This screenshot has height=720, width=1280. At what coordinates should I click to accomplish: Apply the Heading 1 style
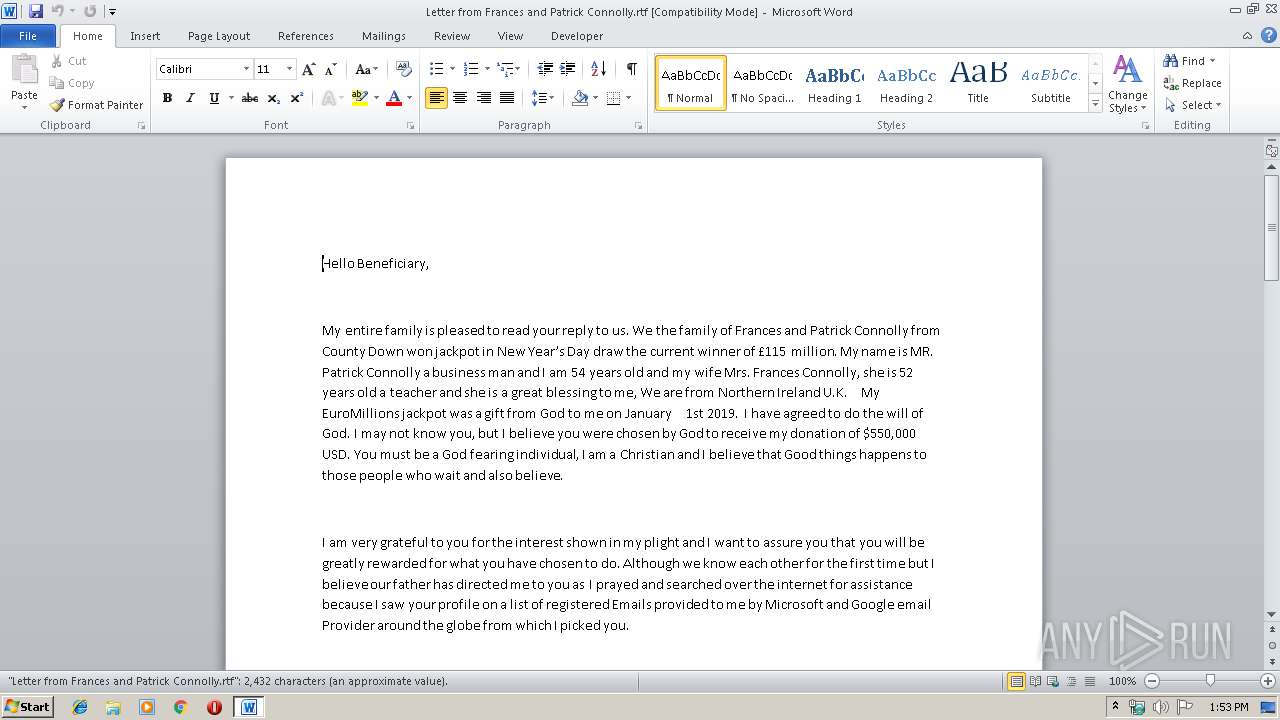pyautogui.click(x=835, y=83)
